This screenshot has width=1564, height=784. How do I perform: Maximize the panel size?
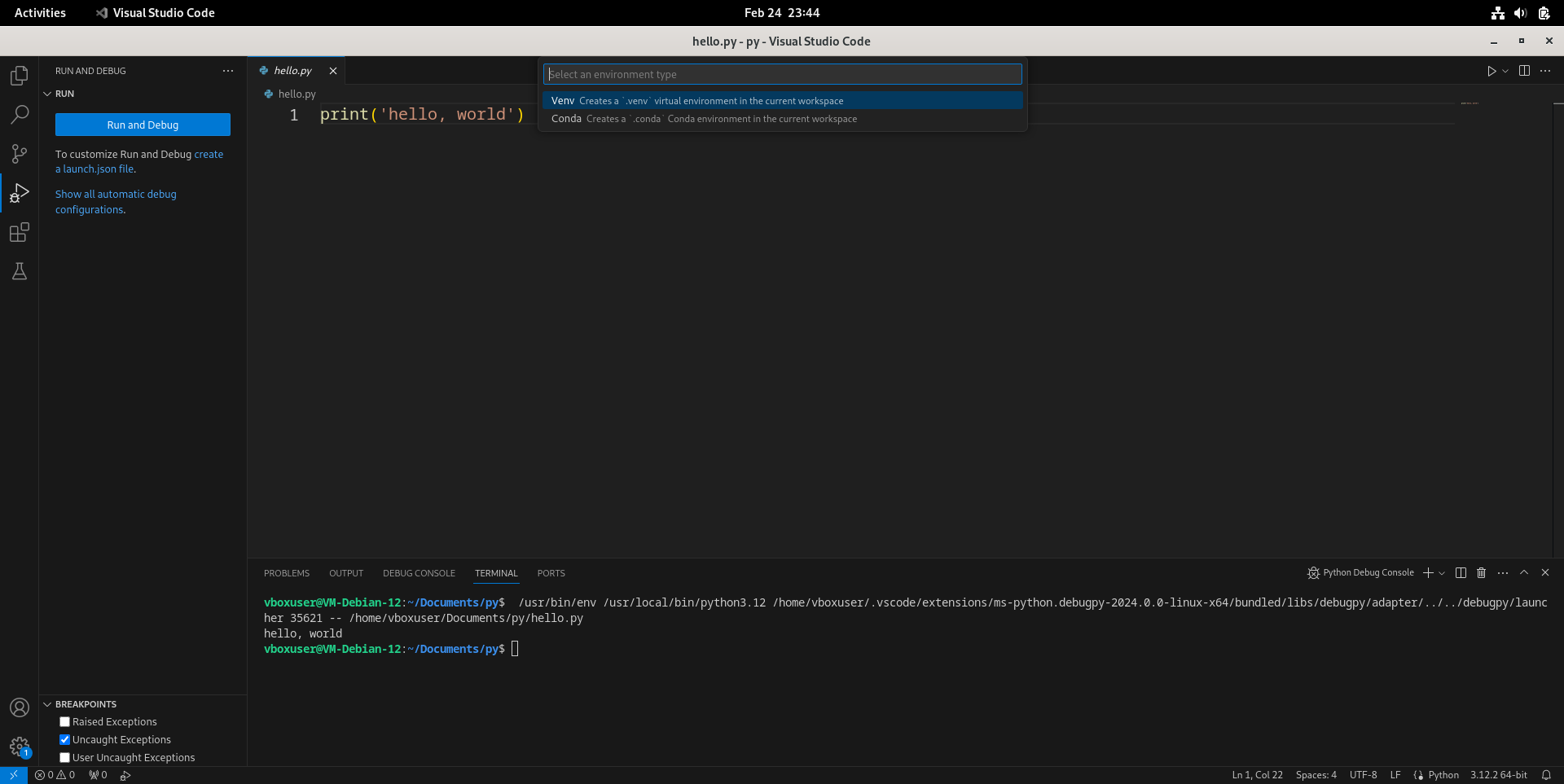click(1524, 572)
